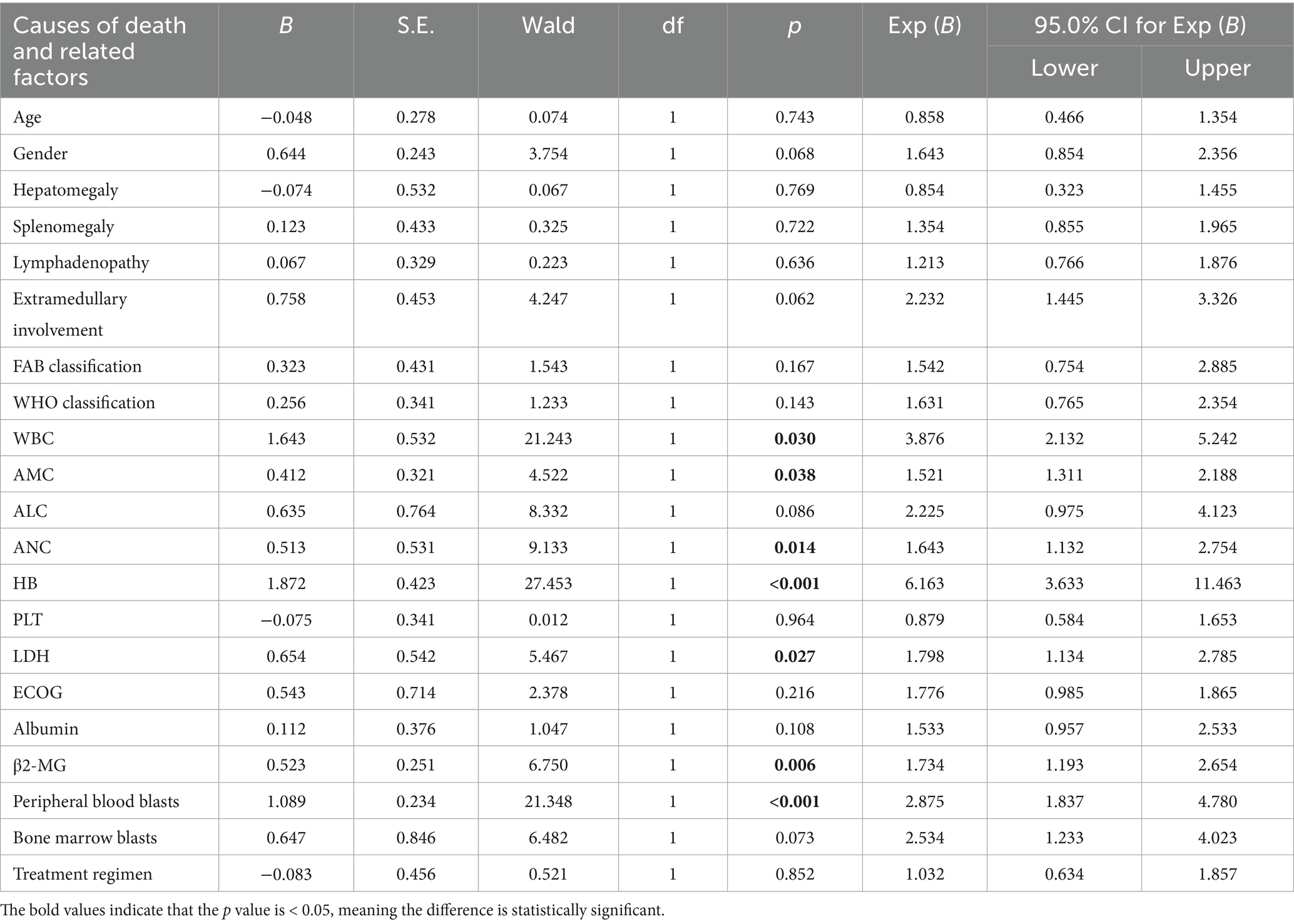Click the 'Causes of death and related factors' header
1294x924 pixels.
(99, 51)
